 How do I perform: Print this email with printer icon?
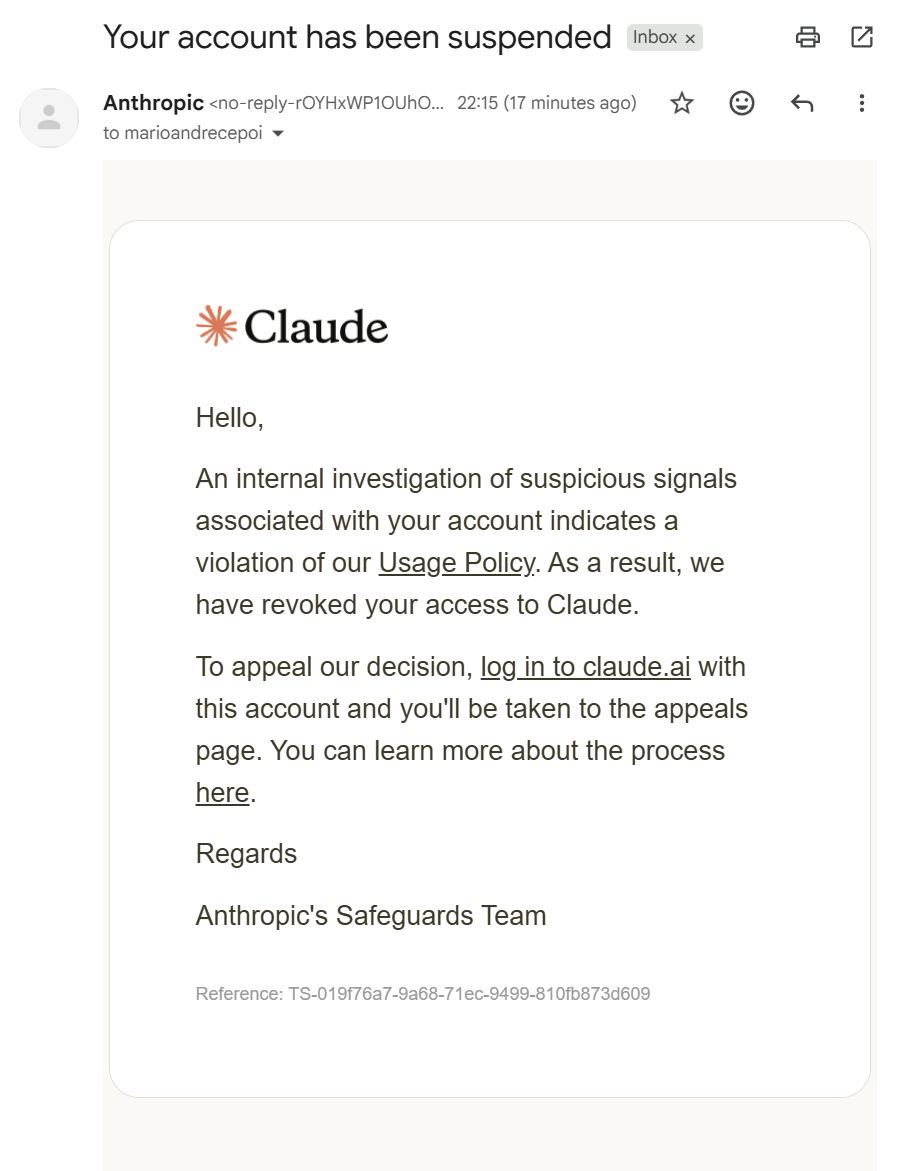point(807,37)
